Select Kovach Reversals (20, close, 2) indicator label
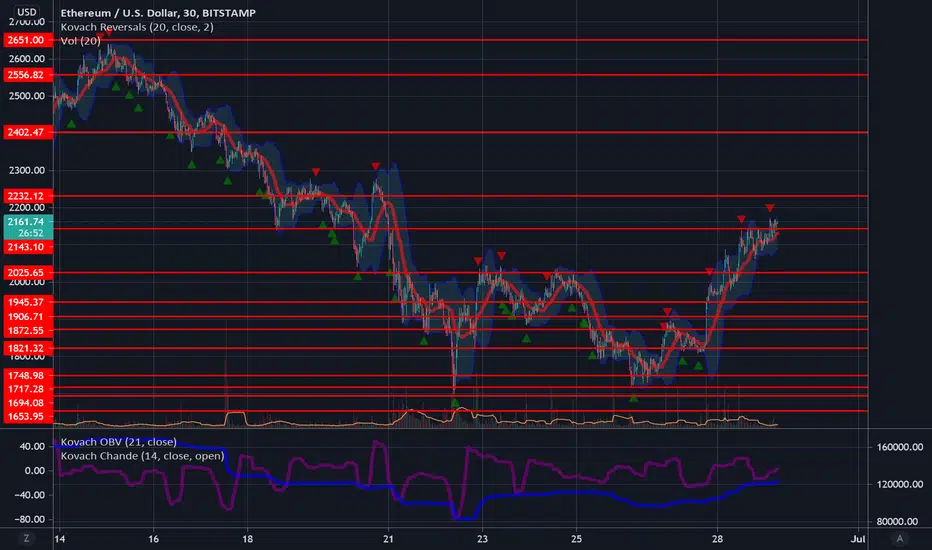Viewport: 932px width, 550px height. (137, 27)
